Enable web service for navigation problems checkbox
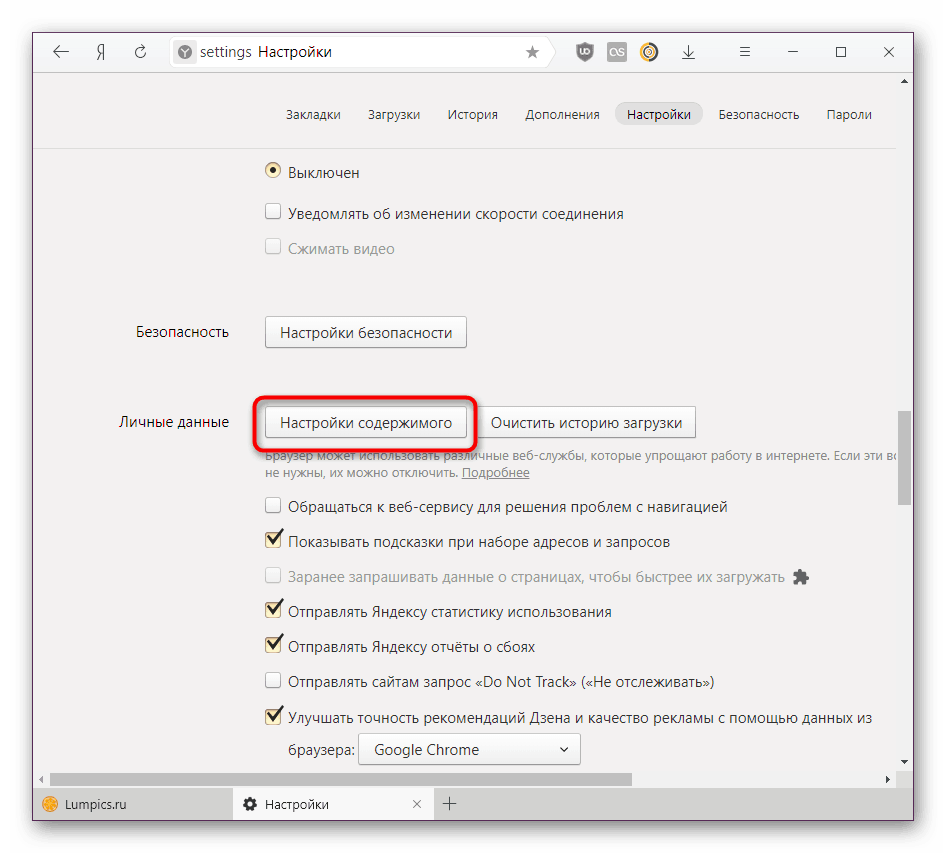This screenshot has width=946, height=853. tap(273, 505)
